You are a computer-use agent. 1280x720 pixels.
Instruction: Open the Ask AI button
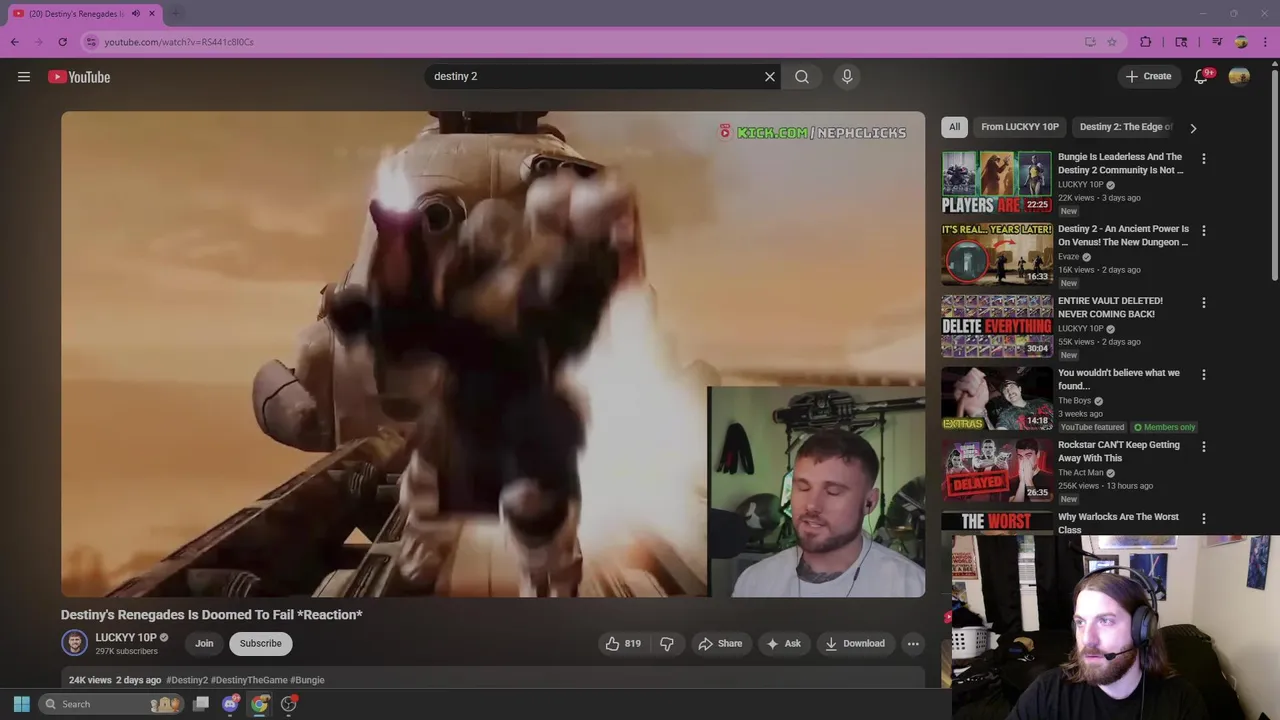click(x=783, y=644)
